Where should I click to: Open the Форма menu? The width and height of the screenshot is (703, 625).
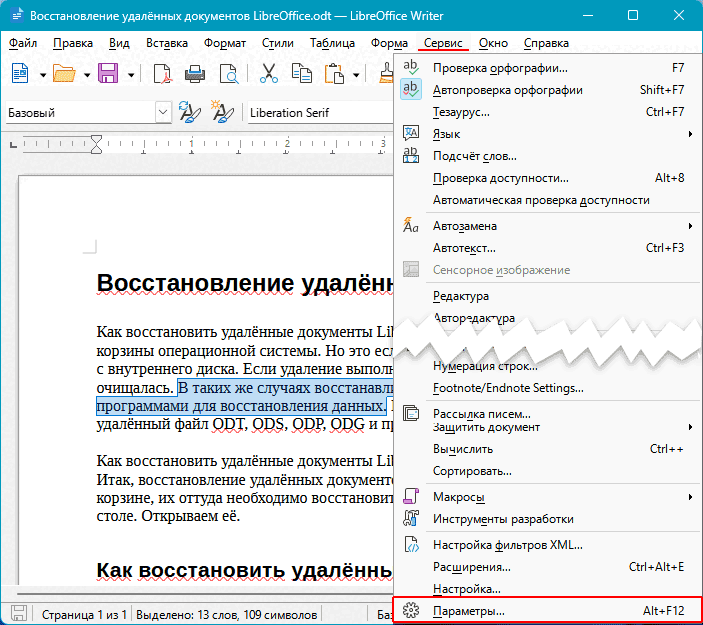pos(389,43)
